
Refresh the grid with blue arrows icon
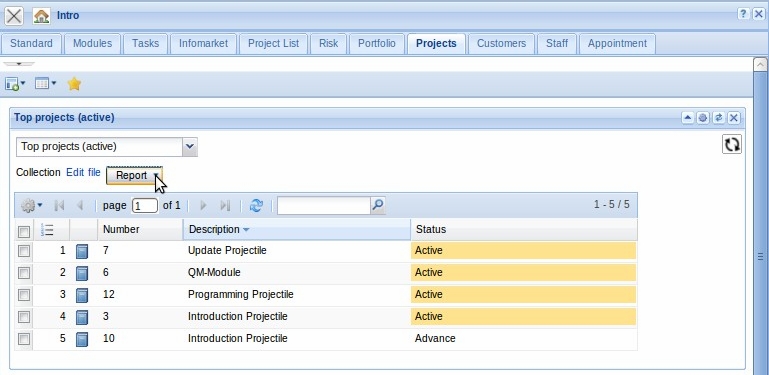(x=256, y=205)
